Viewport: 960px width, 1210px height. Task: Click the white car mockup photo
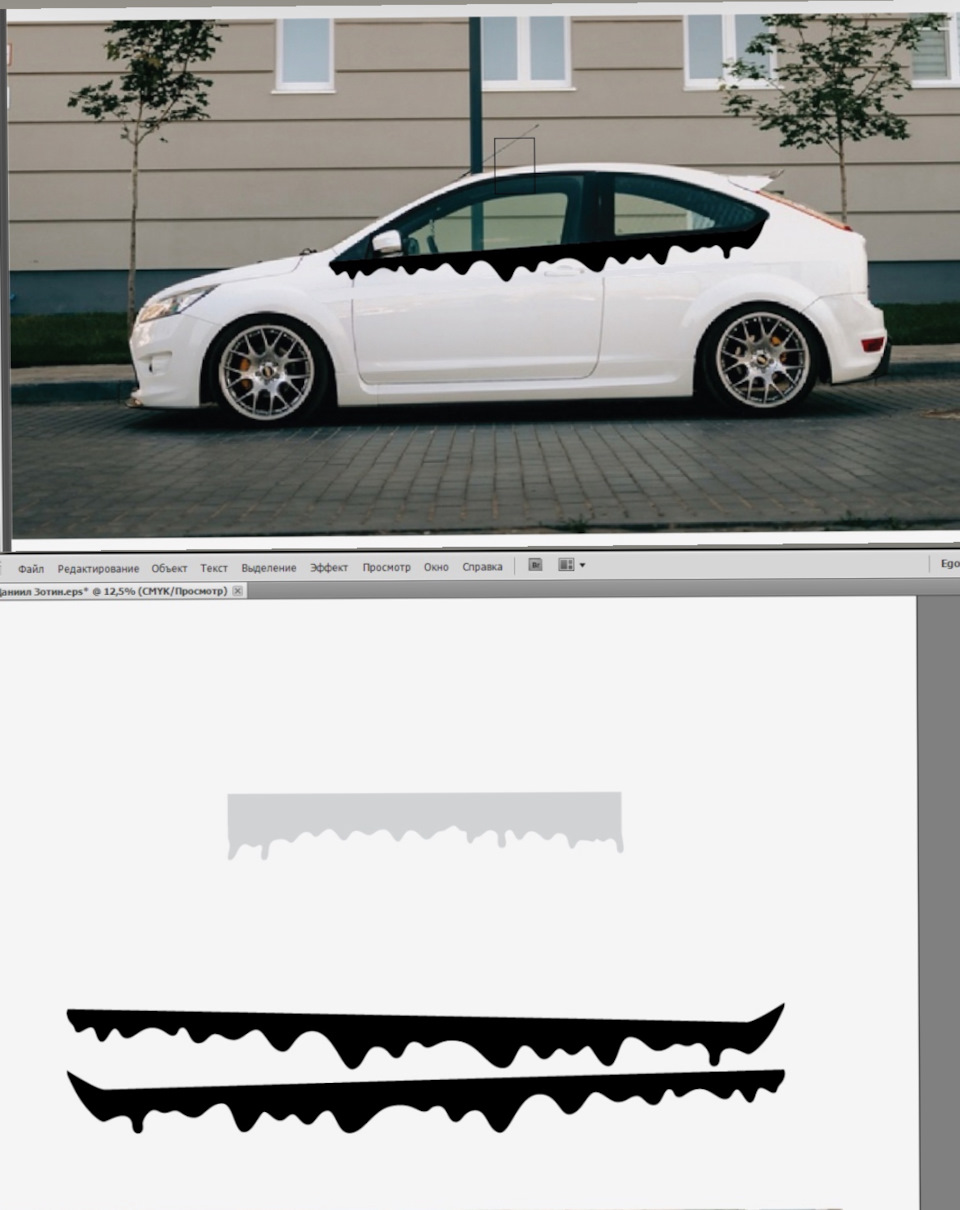[483, 275]
